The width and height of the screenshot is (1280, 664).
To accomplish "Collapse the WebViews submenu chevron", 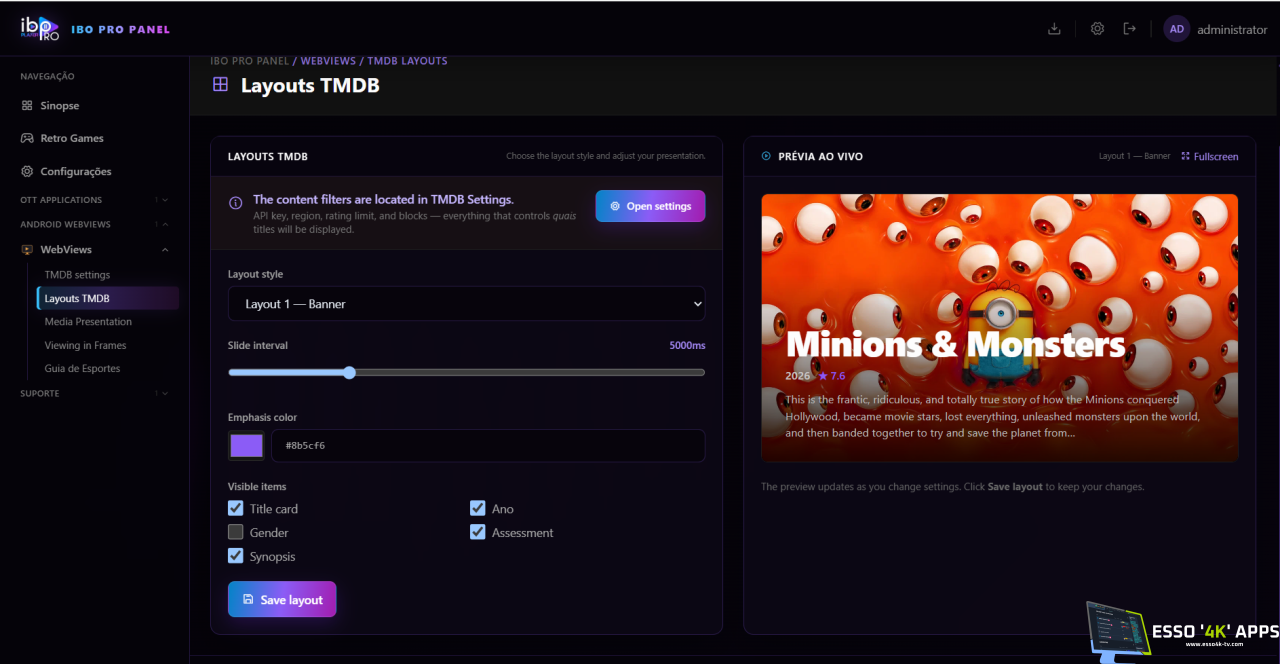I will 165,250.
